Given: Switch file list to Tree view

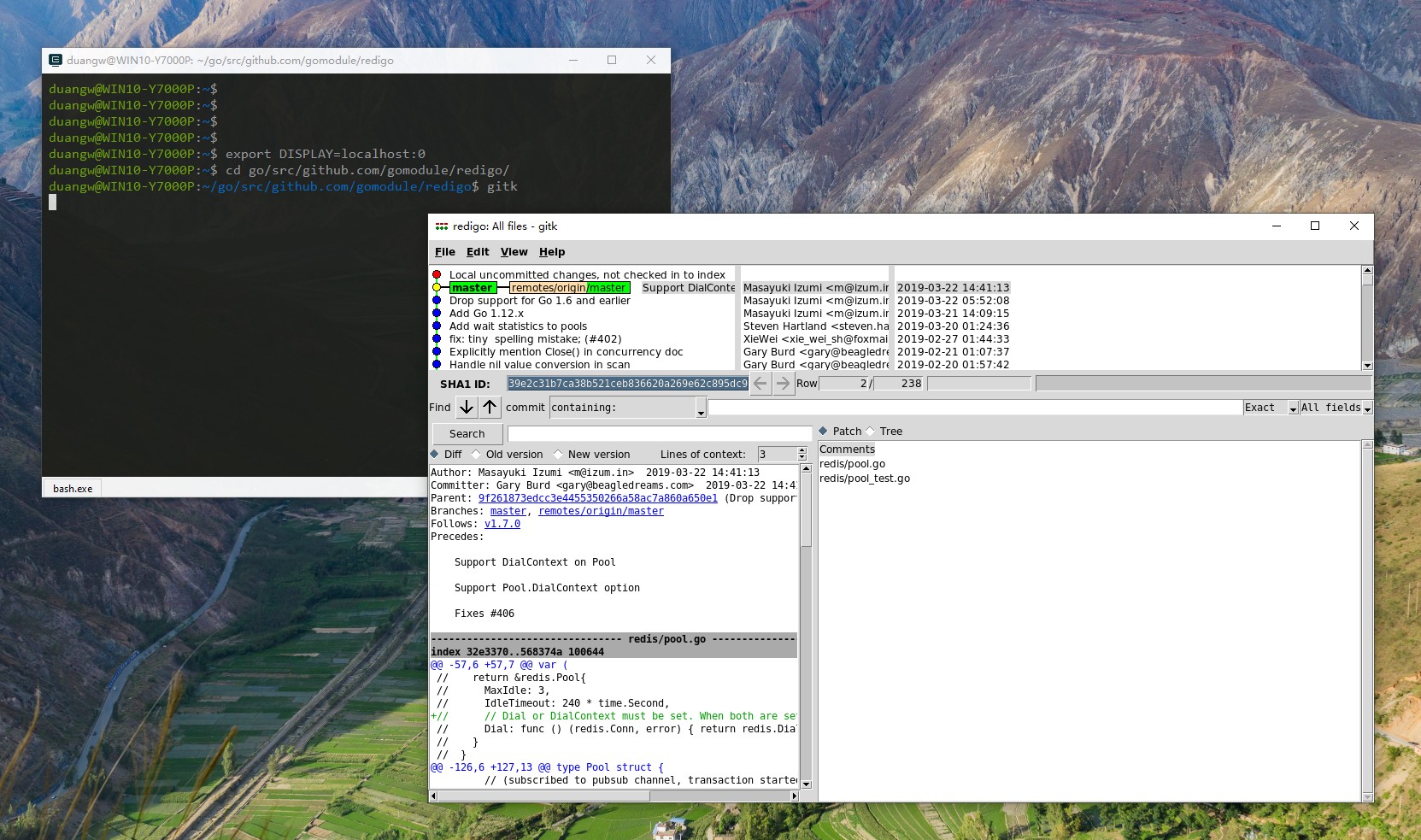Looking at the screenshot, I should (871, 432).
